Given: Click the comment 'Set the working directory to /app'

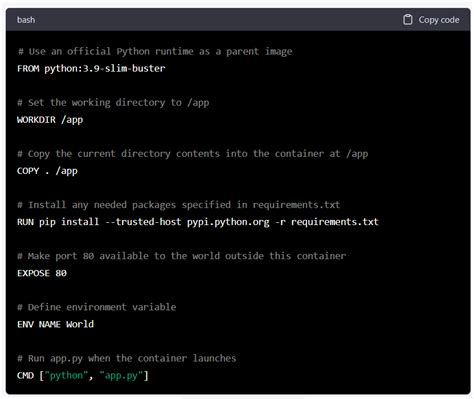Looking at the screenshot, I should pyautogui.click(x=113, y=103).
